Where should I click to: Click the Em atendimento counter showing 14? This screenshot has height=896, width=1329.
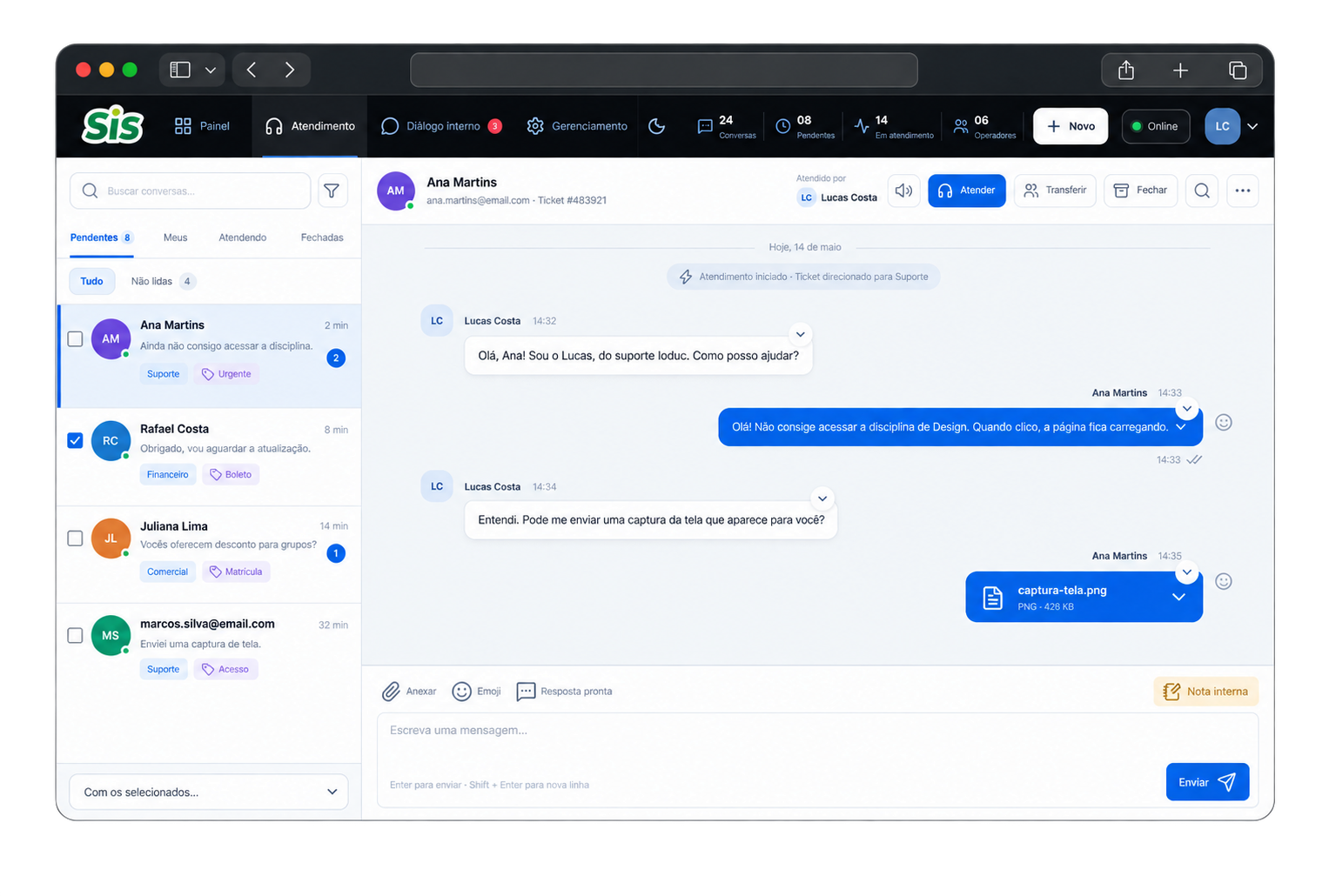893,126
